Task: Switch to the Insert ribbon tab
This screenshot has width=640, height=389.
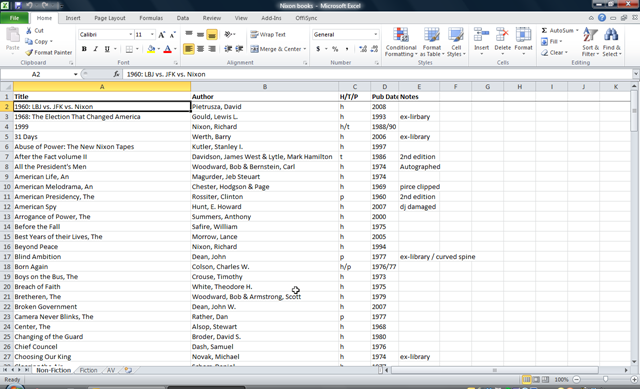Action: click(73, 18)
